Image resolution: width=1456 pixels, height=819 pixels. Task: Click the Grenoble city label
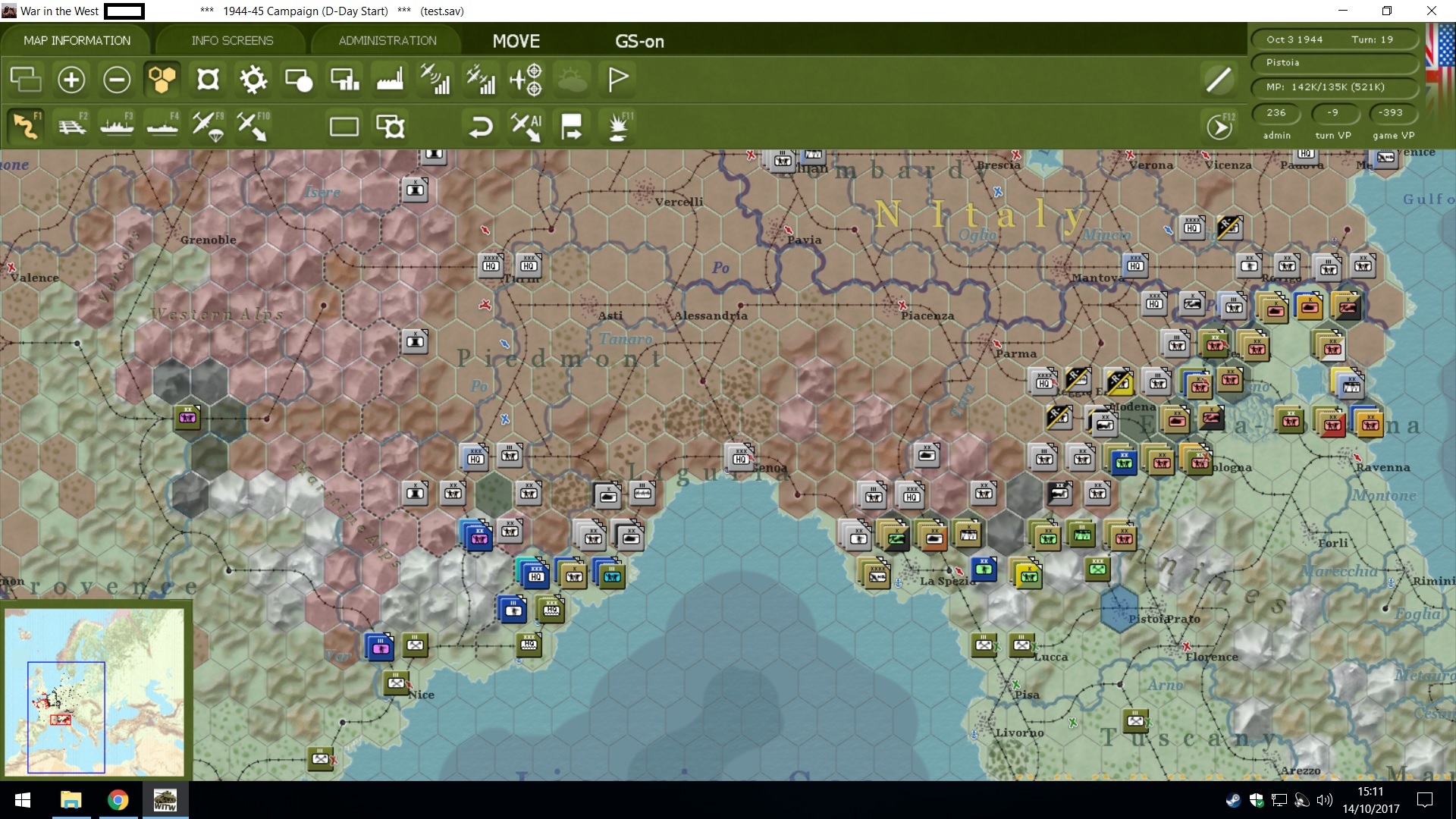(x=209, y=240)
